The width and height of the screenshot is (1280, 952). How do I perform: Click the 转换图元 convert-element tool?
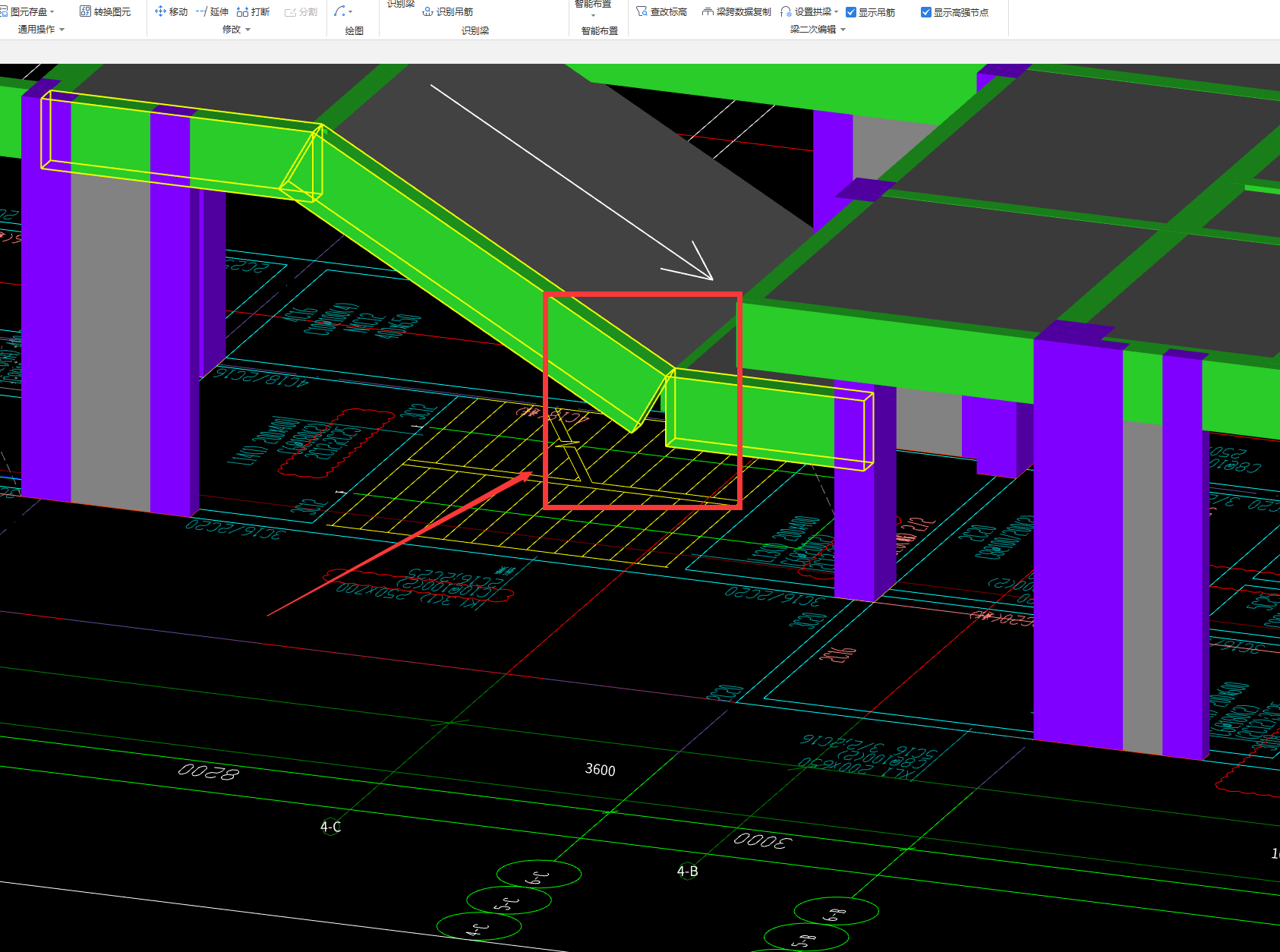coord(106,11)
